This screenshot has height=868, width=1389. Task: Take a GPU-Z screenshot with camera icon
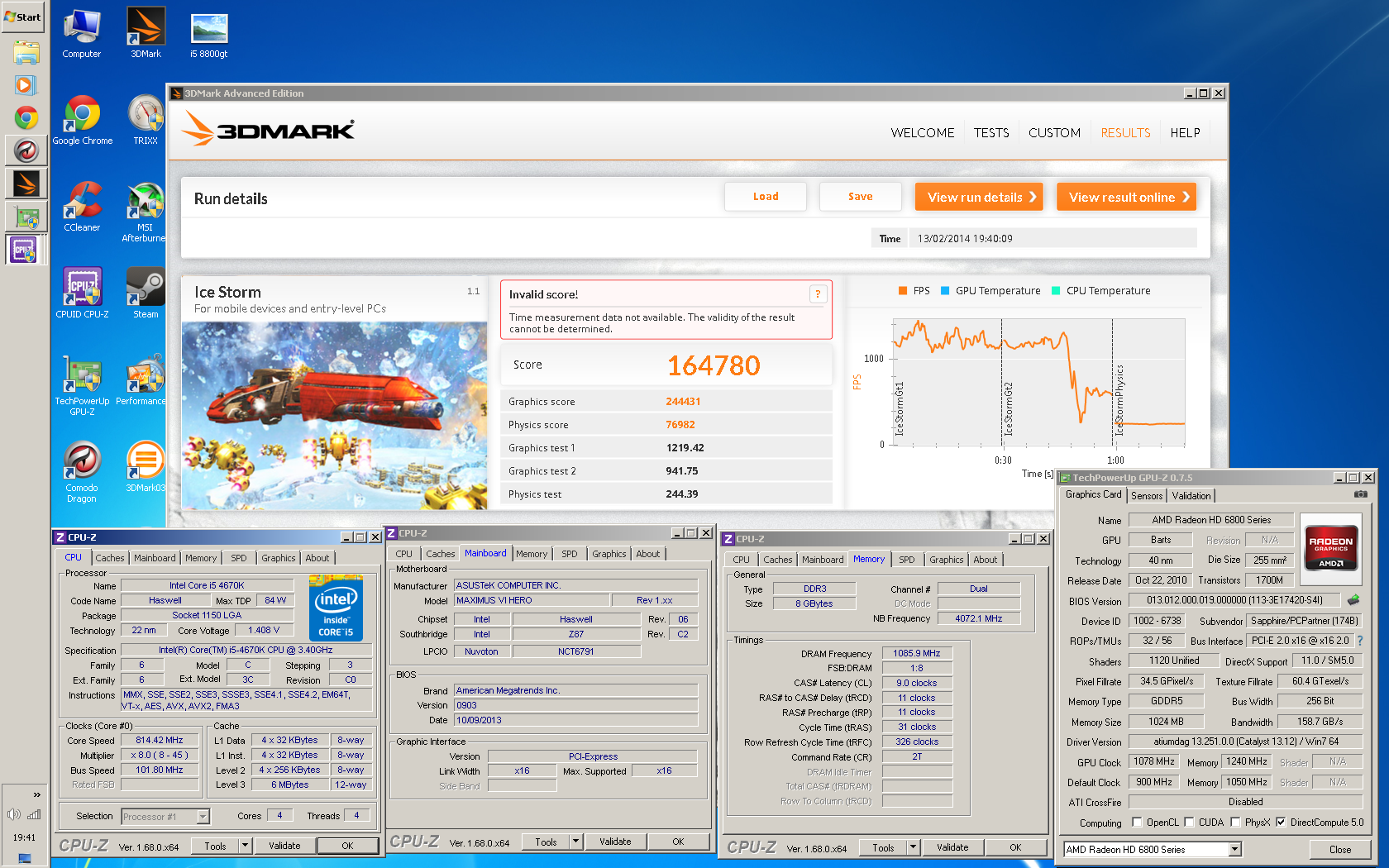[1361, 494]
